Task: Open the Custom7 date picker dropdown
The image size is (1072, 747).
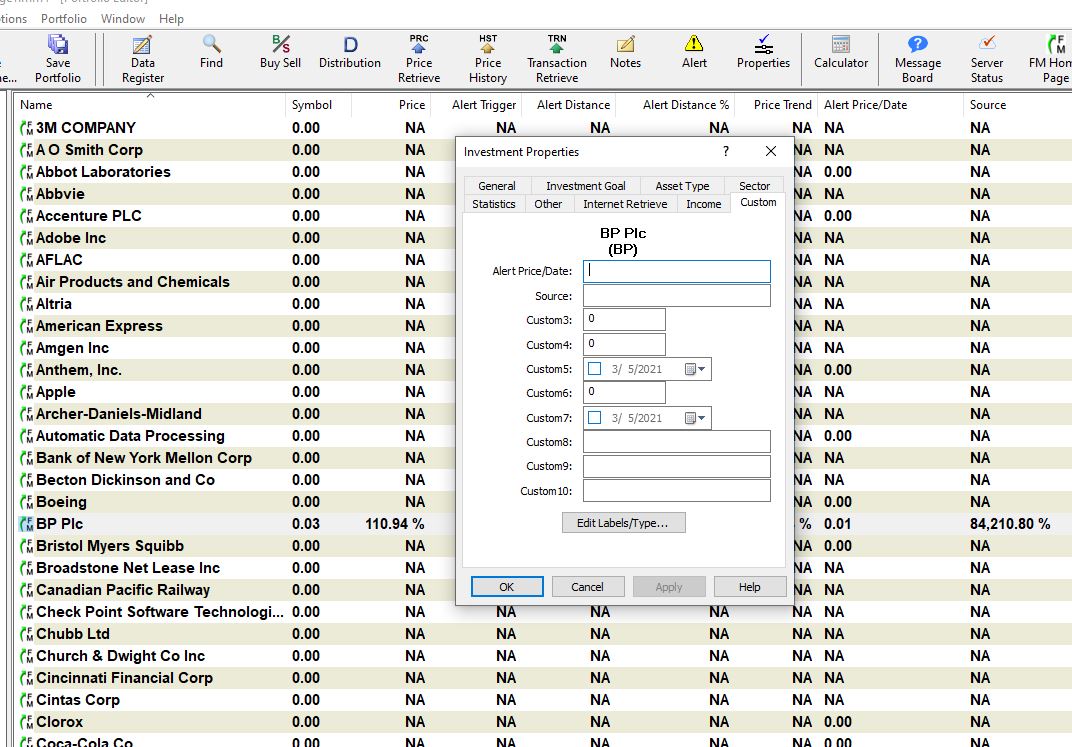Action: (695, 418)
